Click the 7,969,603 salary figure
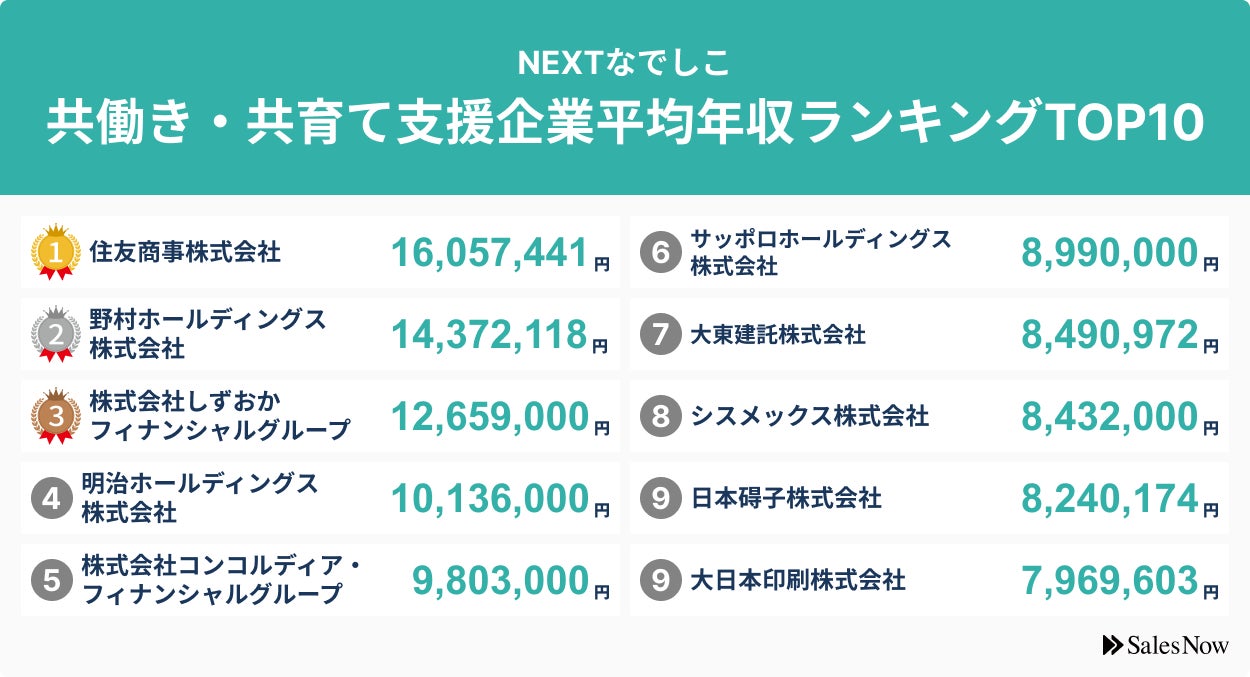 coord(1109,580)
